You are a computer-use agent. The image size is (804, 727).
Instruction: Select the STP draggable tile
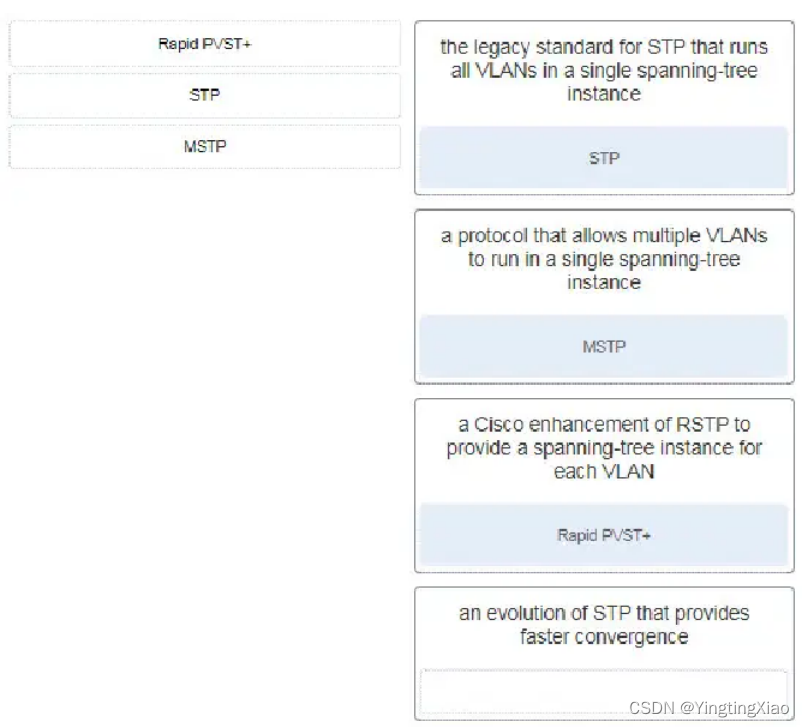[x=204, y=95]
